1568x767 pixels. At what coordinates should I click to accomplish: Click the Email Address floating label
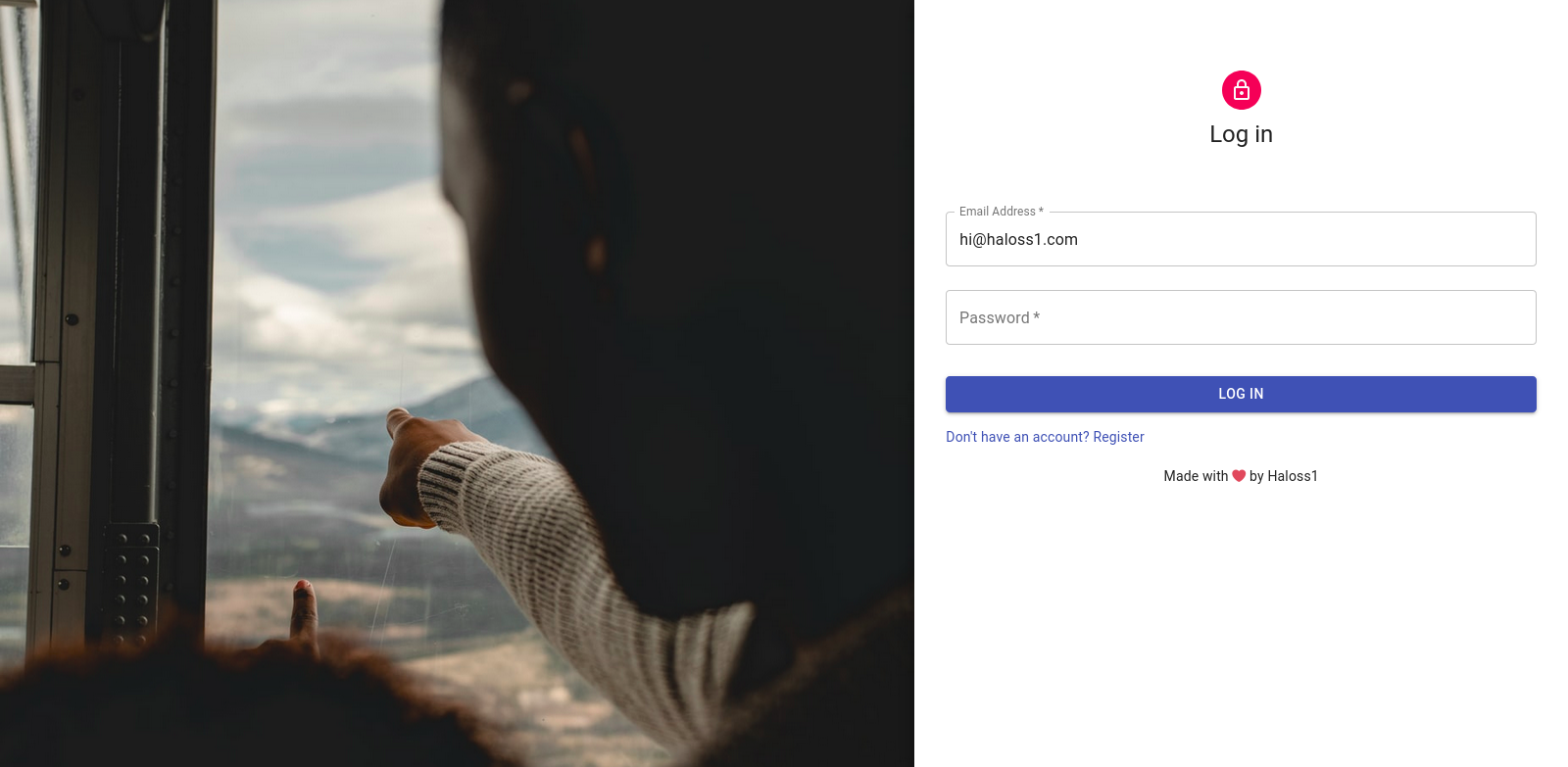click(x=1001, y=212)
